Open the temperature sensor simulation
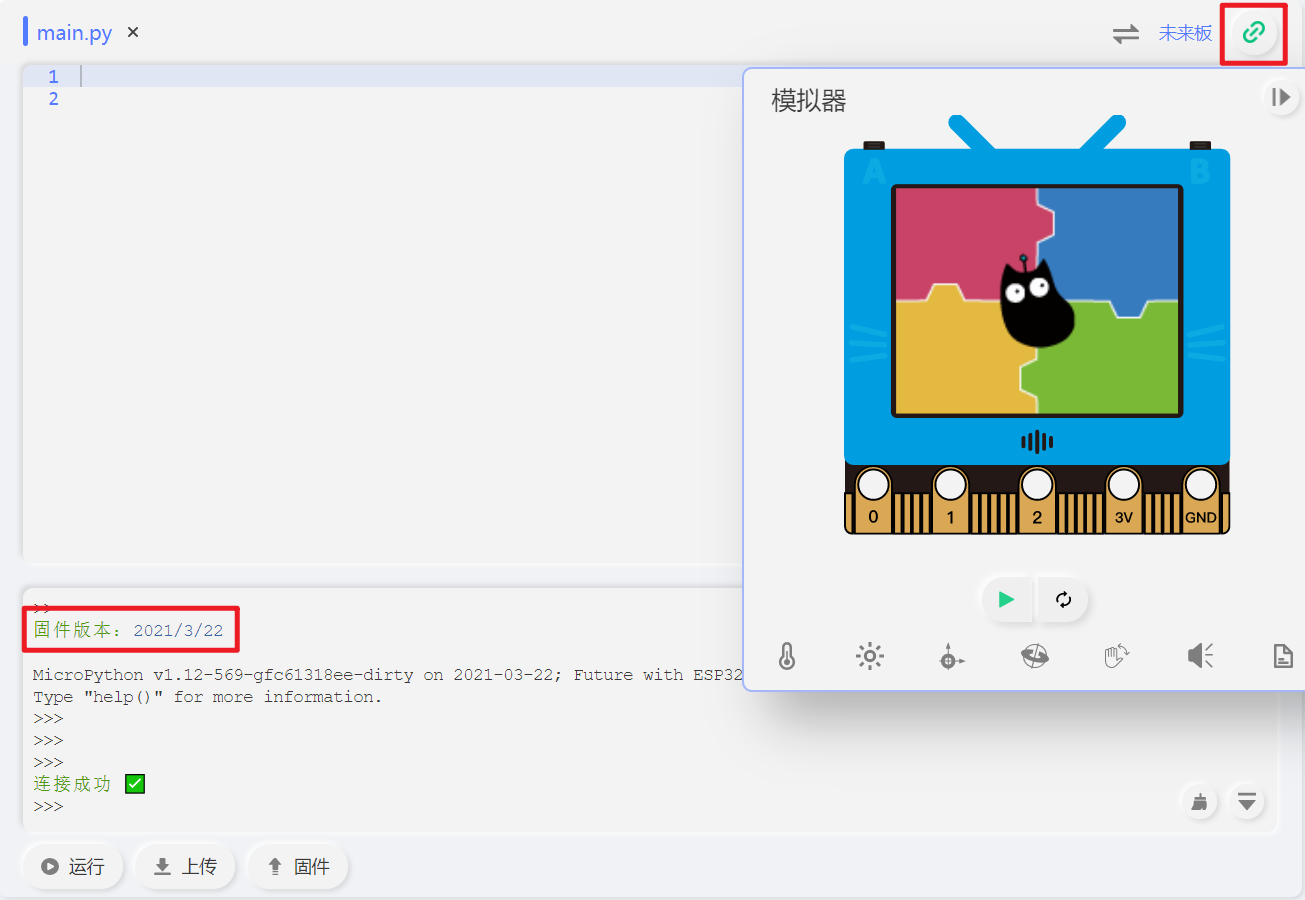 coord(787,656)
